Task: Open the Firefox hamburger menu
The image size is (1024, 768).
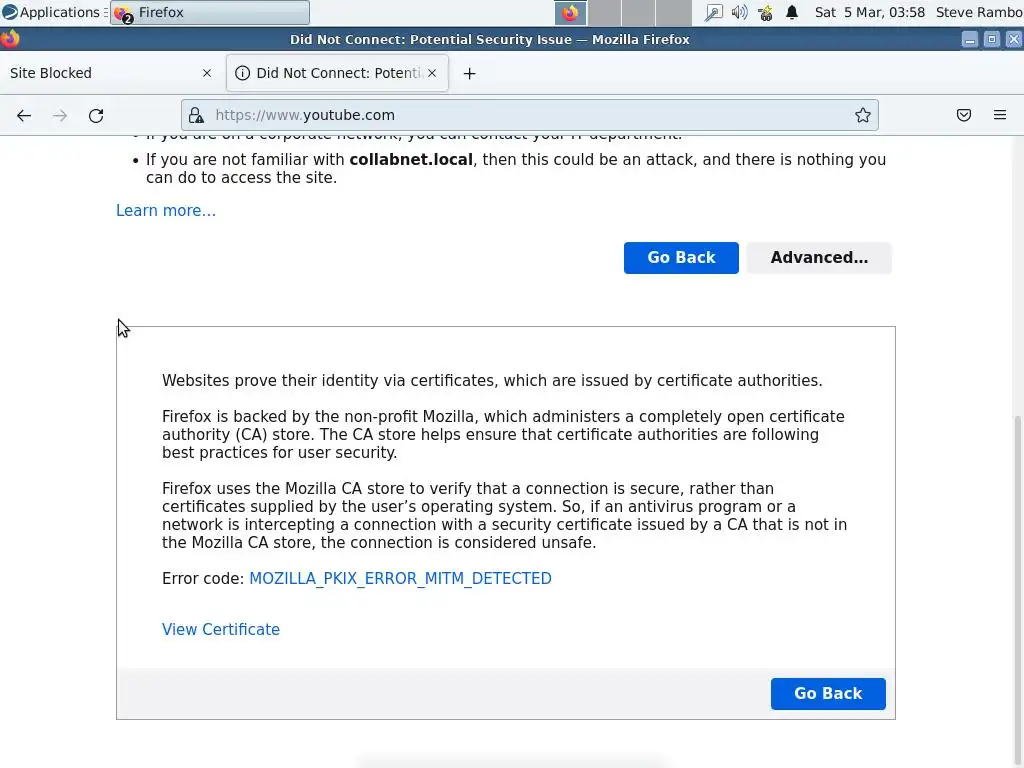Action: pos(1000,115)
